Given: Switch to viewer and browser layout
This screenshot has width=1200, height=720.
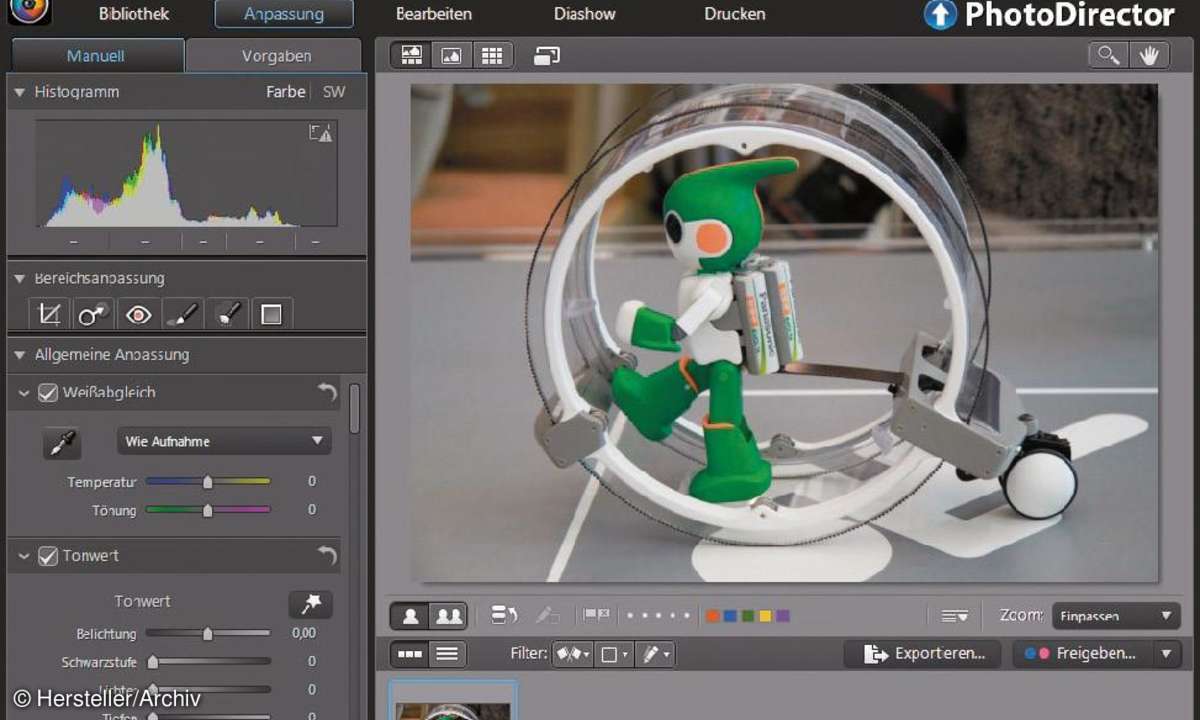Looking at the screenshot, I should 412,56.
